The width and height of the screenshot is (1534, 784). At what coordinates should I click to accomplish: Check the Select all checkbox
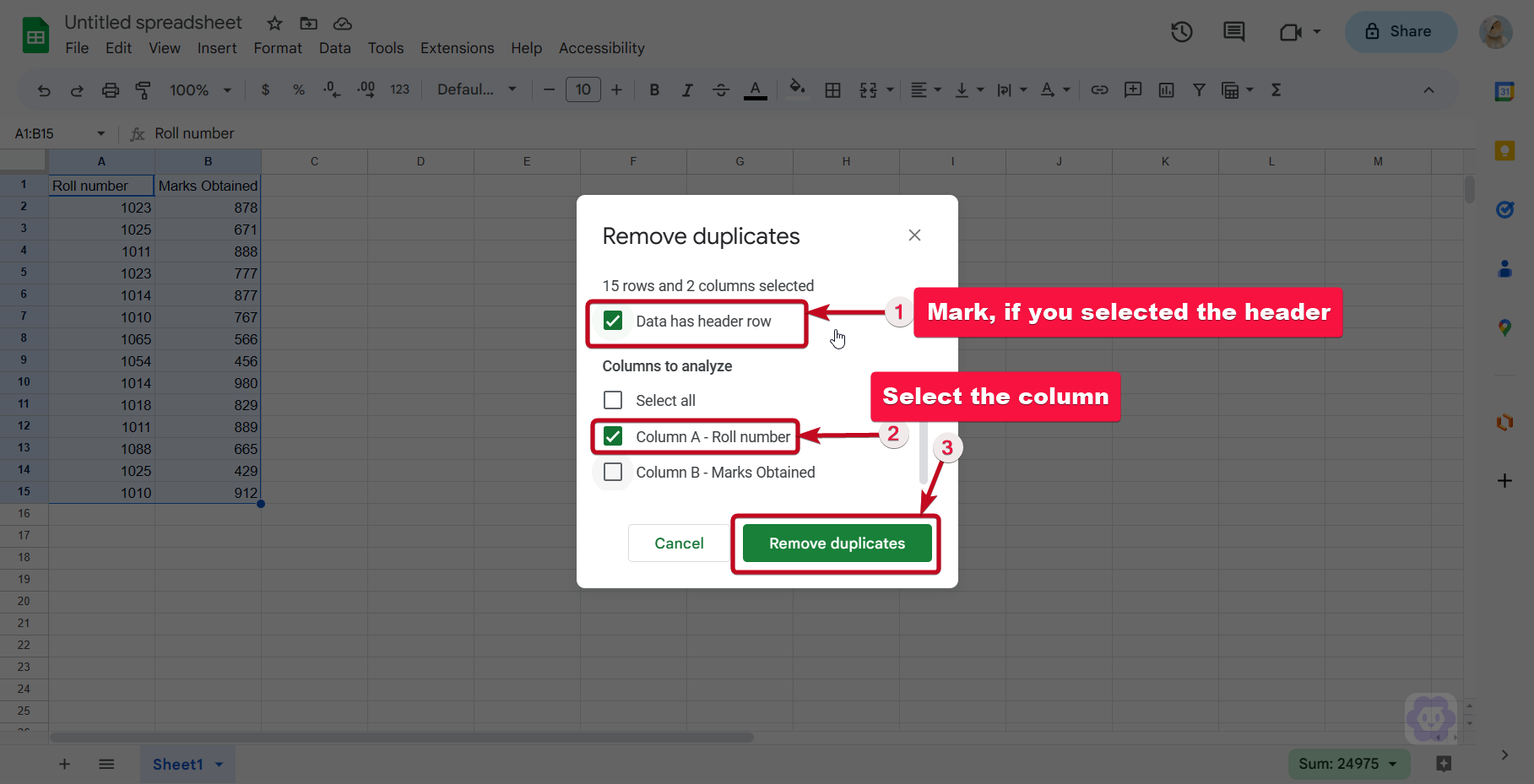pos(613,400)
